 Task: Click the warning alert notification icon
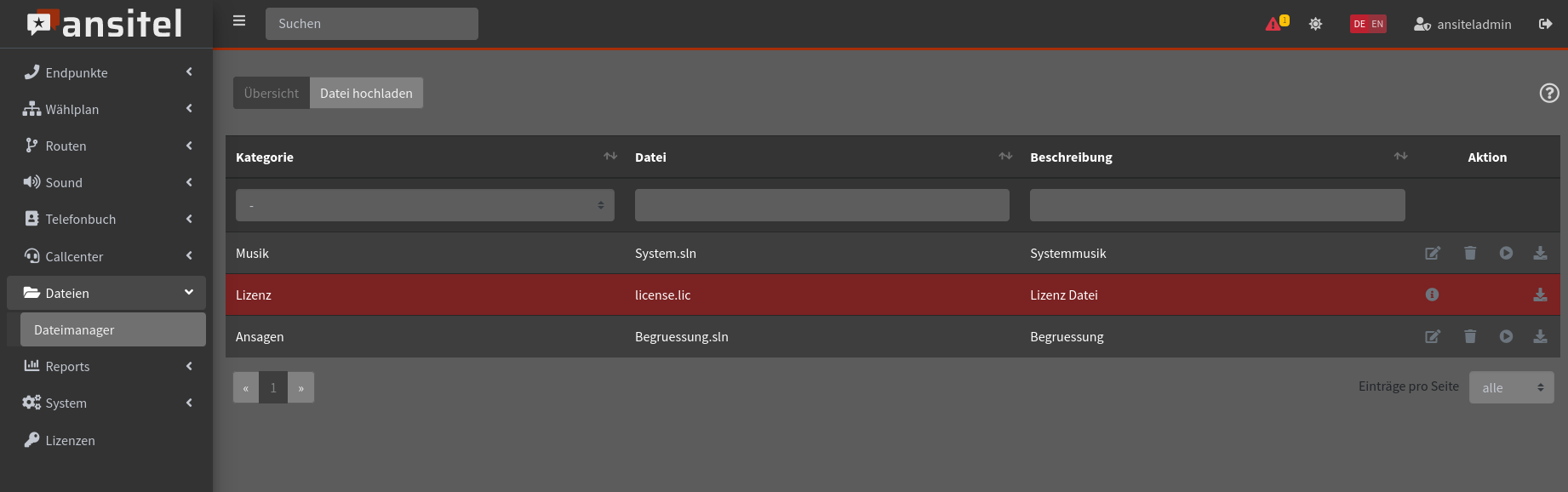pyautogui.click(x=1274, y=24)
